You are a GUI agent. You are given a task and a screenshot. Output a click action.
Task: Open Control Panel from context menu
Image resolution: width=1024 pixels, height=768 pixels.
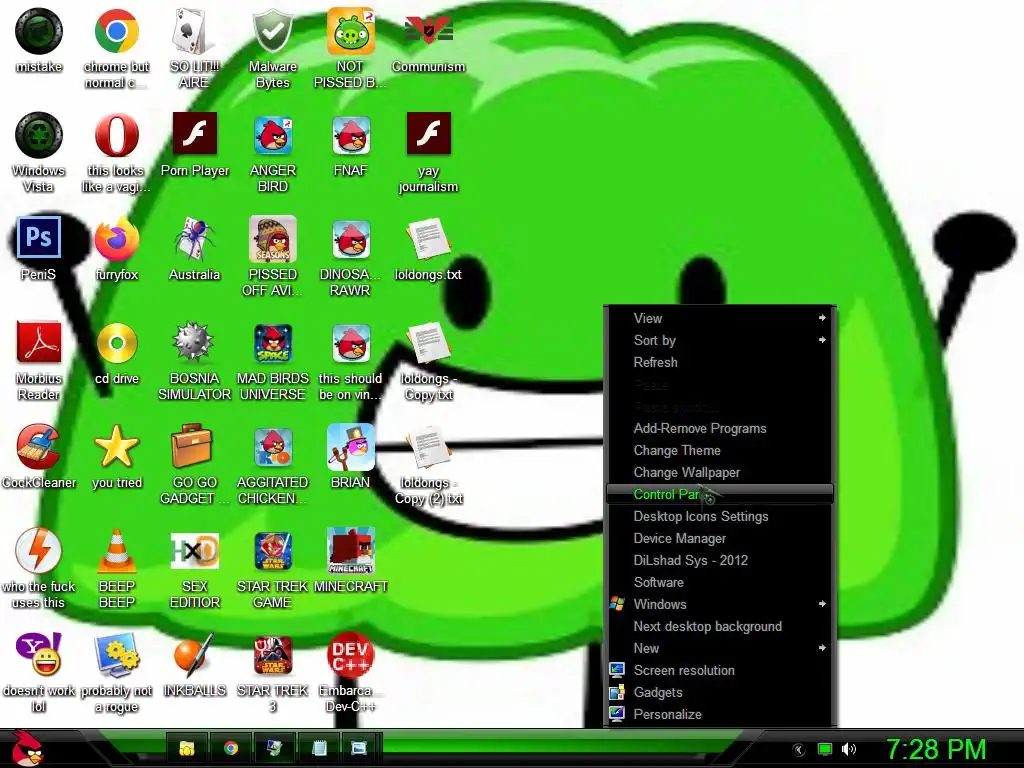tap(720, 494)
